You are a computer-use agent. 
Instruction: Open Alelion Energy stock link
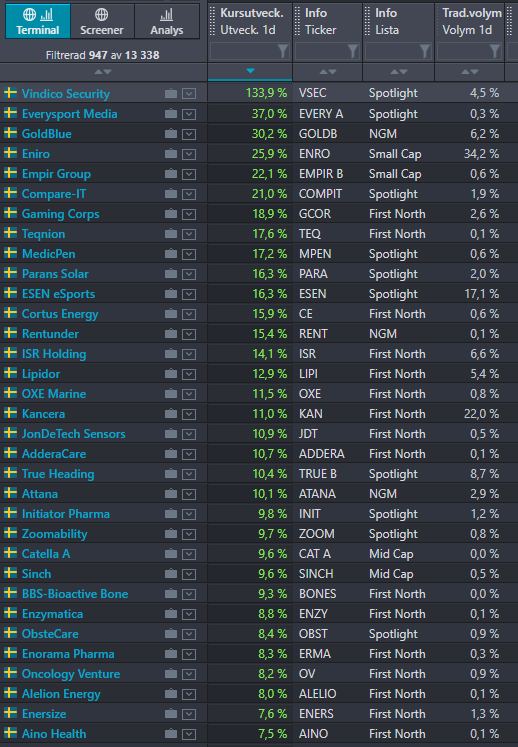[x=61, y=694]
